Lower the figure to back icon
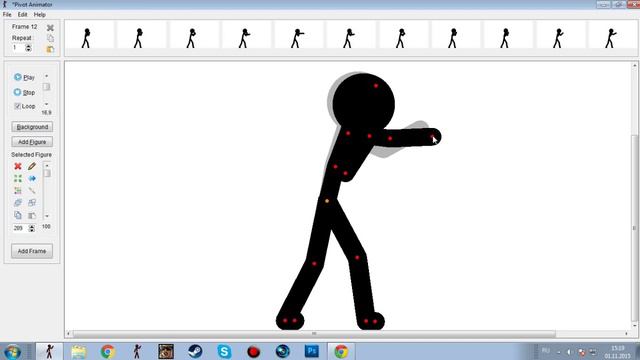This screenshot has height=360, width=640. [32, 202]
